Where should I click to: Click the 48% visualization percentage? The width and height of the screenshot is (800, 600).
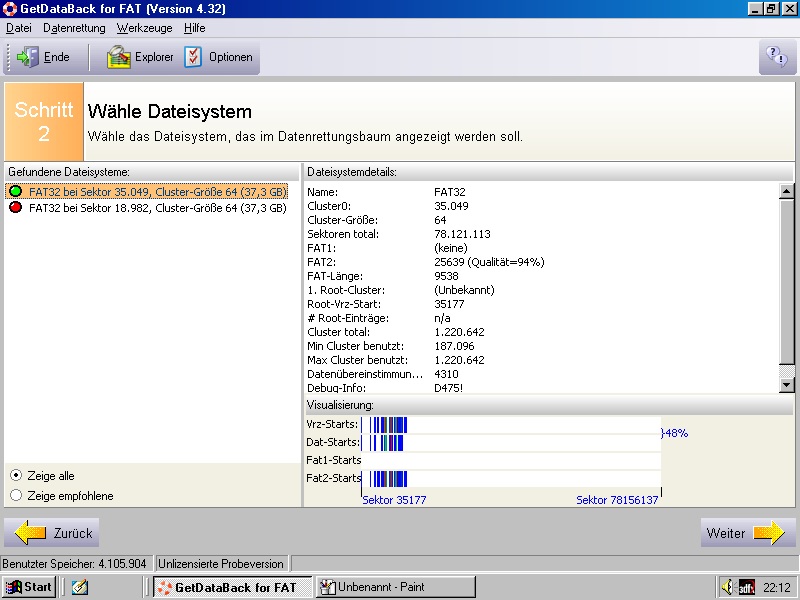676,433
